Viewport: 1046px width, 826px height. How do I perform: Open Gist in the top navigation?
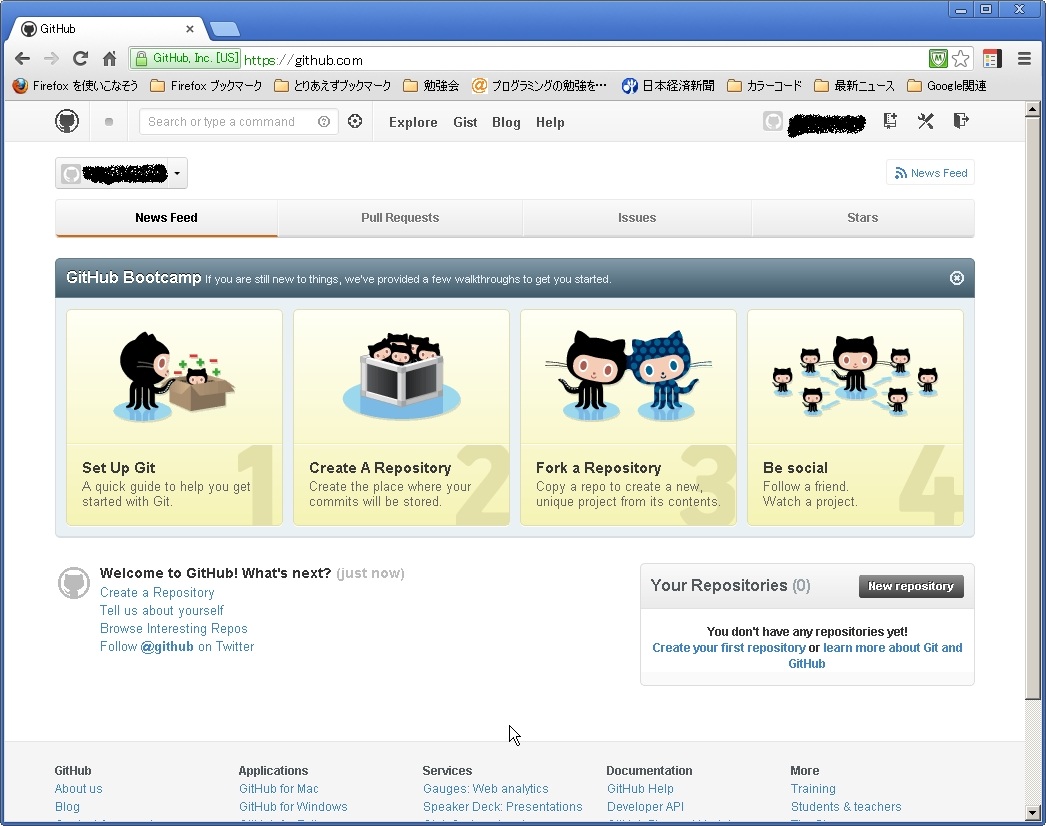click(465, 122)
